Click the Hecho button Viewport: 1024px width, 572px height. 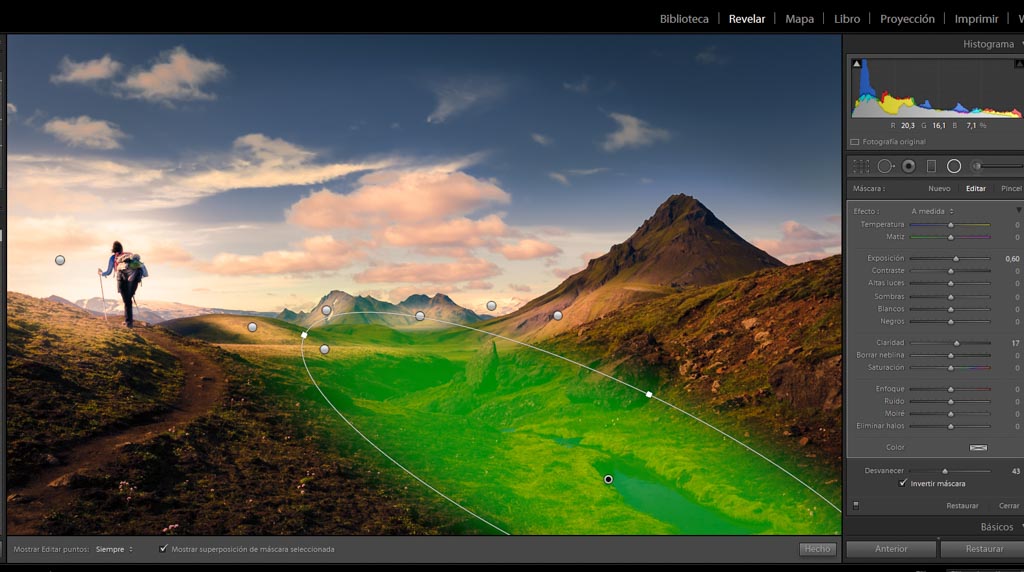[x=817, y=549]
